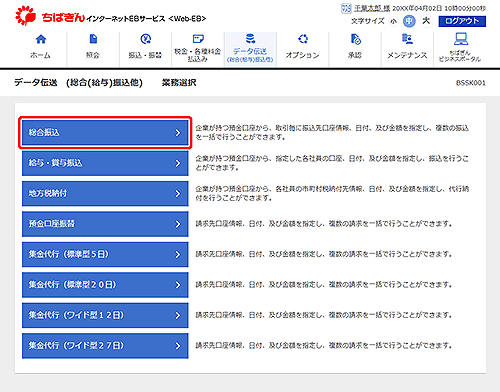Open the 預金口座振替 menu button

coord(105,224)
